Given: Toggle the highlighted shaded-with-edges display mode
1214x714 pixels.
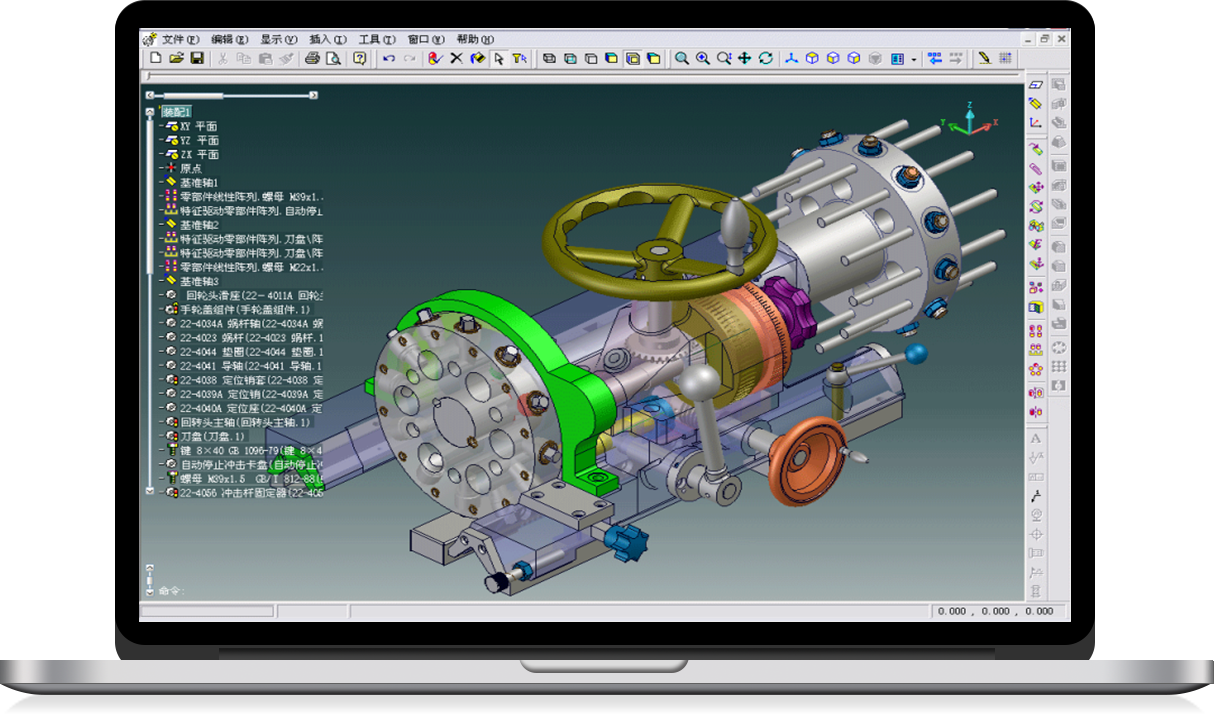Looking at the screenshot, I should tap(632, 59).
